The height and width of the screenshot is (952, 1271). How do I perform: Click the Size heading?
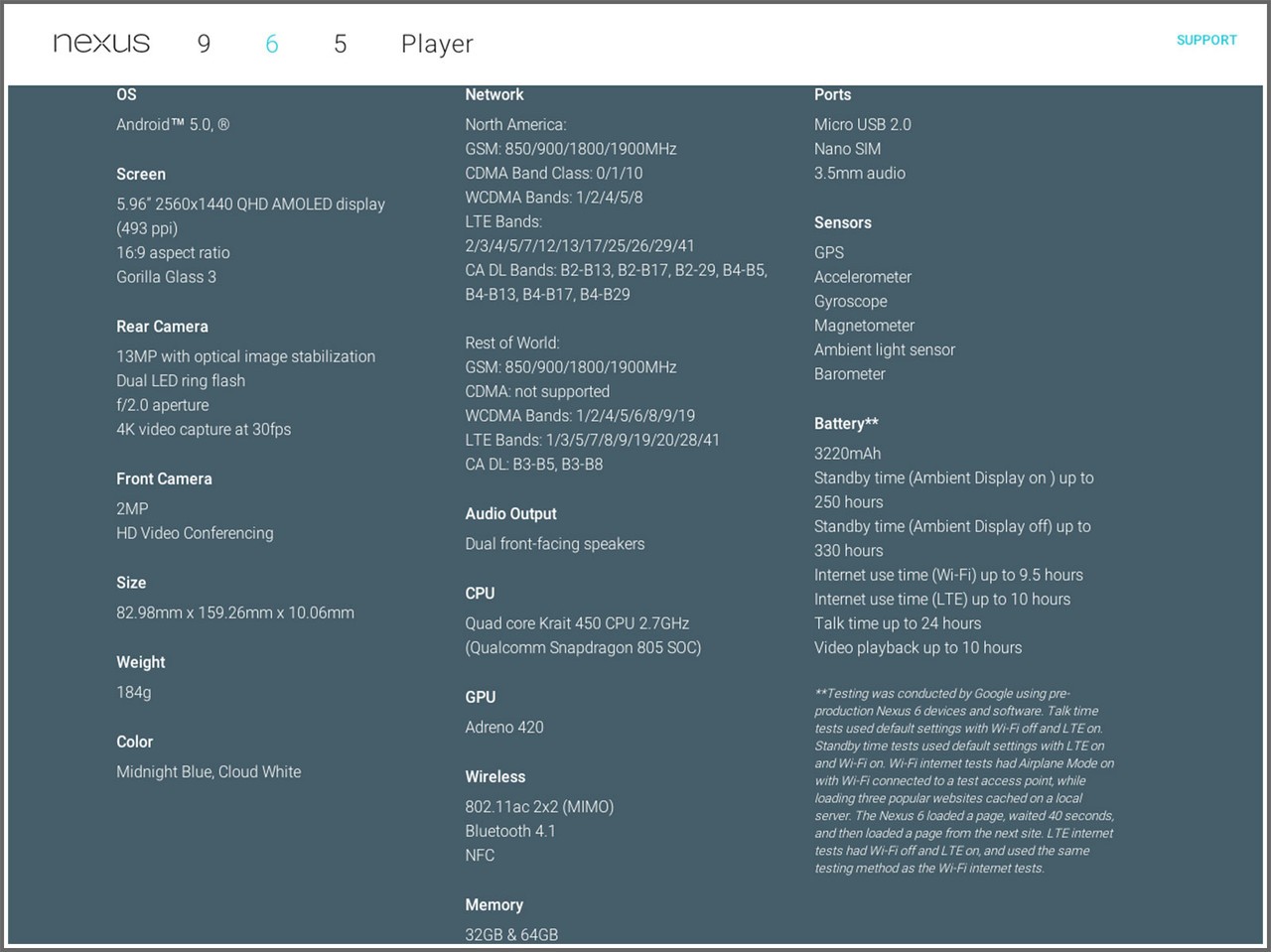tap(131, 583)
